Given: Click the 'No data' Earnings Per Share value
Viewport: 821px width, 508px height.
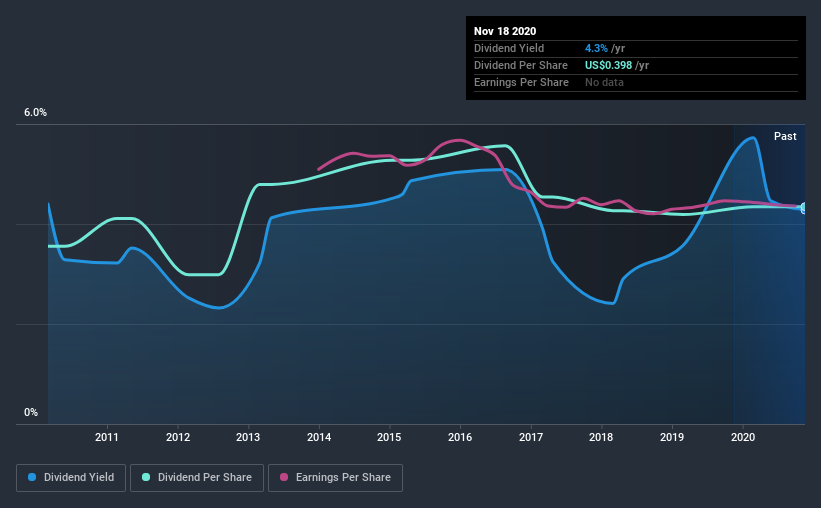Looking at the screenshot, I should pyautogui.click(x=604, y=82).
